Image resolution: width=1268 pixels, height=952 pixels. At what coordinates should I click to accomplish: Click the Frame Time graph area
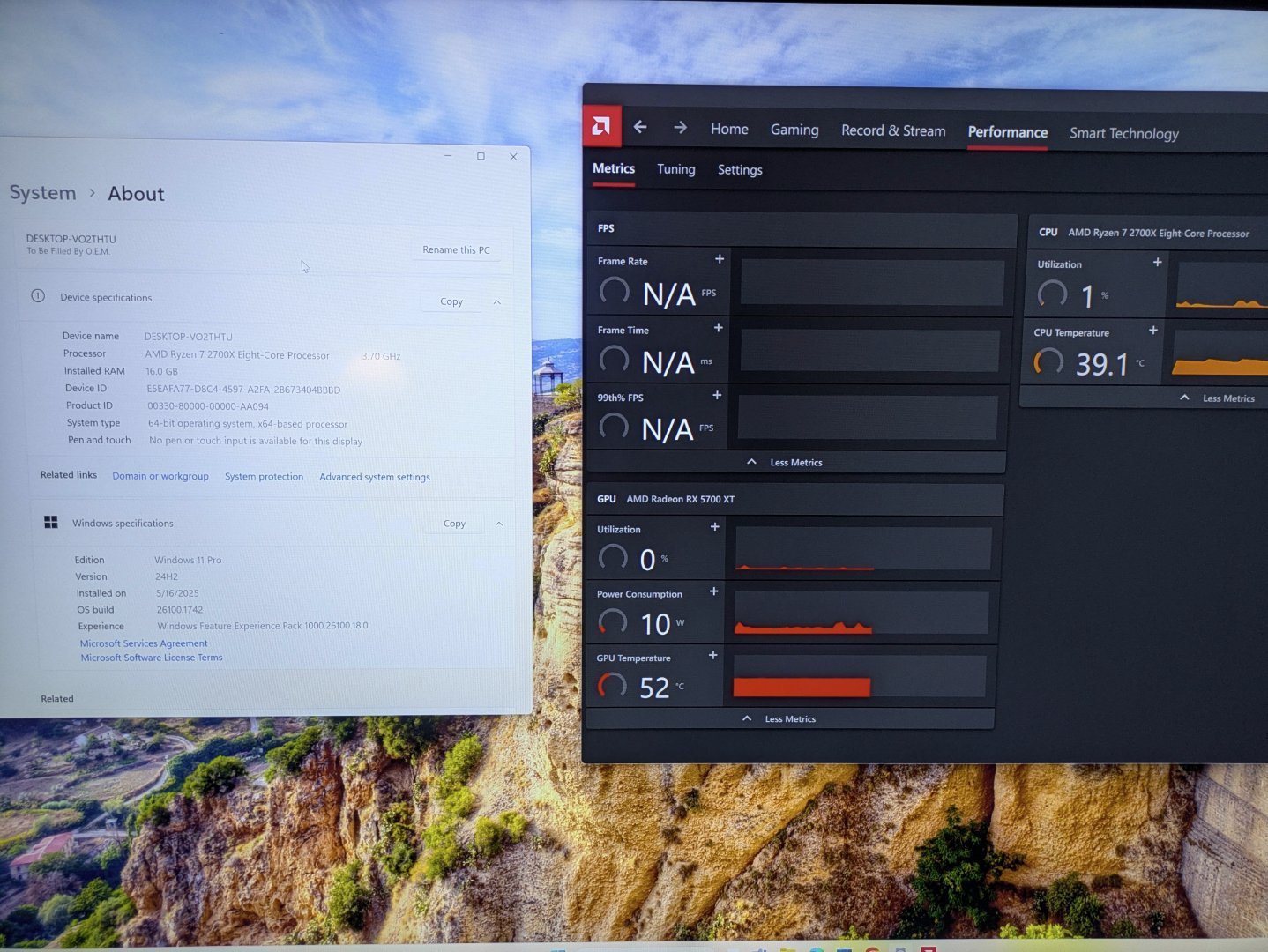pyautogui.click(x=869, y=351)
